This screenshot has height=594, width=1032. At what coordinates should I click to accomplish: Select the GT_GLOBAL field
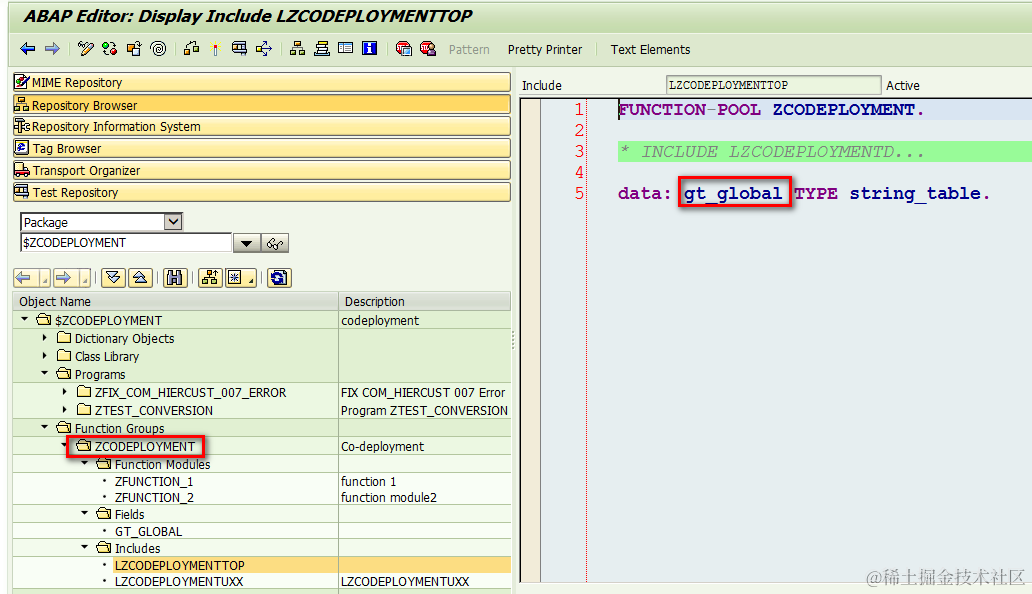pos(148,532)
